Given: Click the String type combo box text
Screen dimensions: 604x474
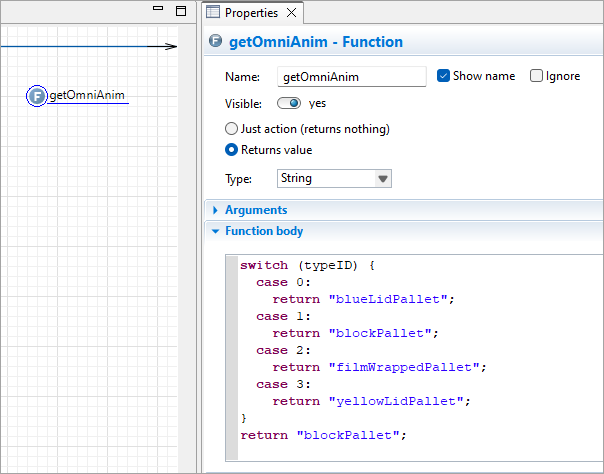Looking at the screenshot, I should [x=322, y=179].
